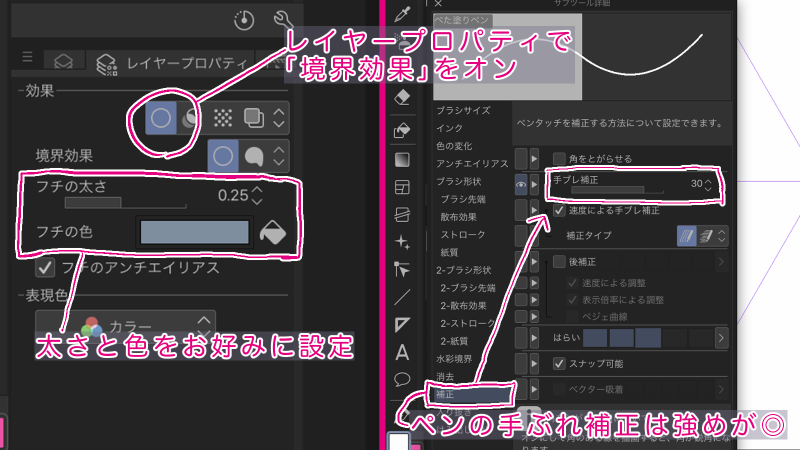
Task: Select the Balloon tool
Action: (402, 379)
